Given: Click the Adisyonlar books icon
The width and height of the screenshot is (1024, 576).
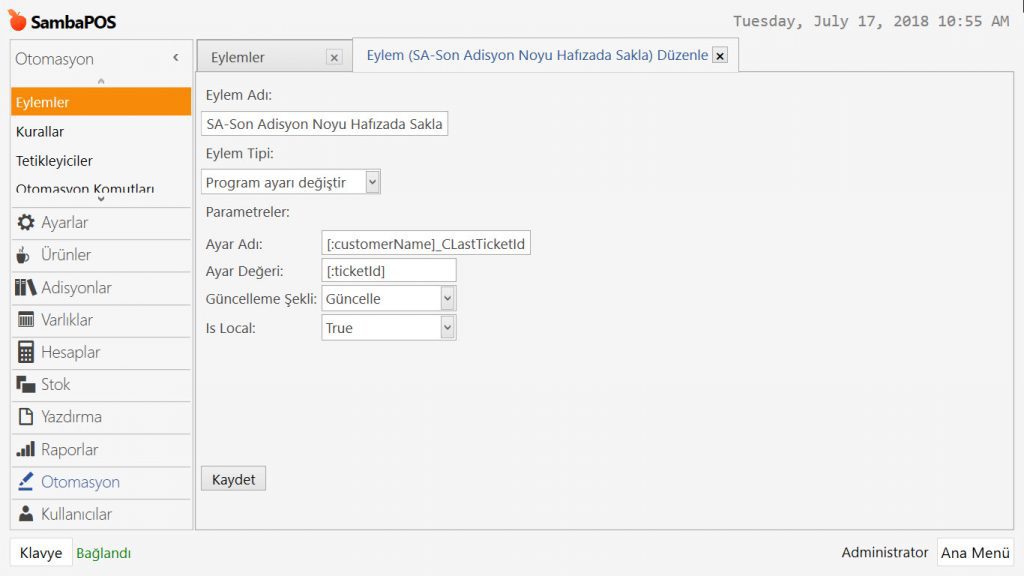Looking at the screenshot, I should tap(26, 288).
